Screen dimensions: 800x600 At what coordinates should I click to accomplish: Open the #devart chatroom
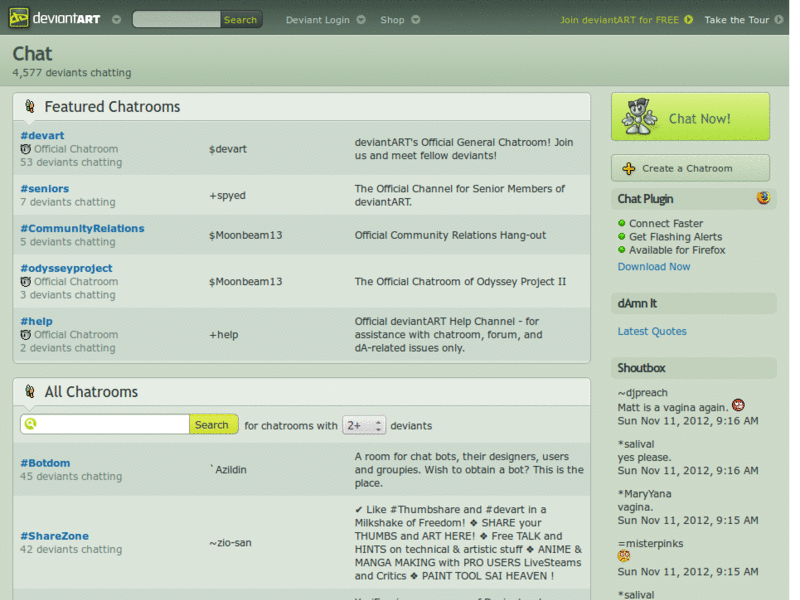pos(42,136)
